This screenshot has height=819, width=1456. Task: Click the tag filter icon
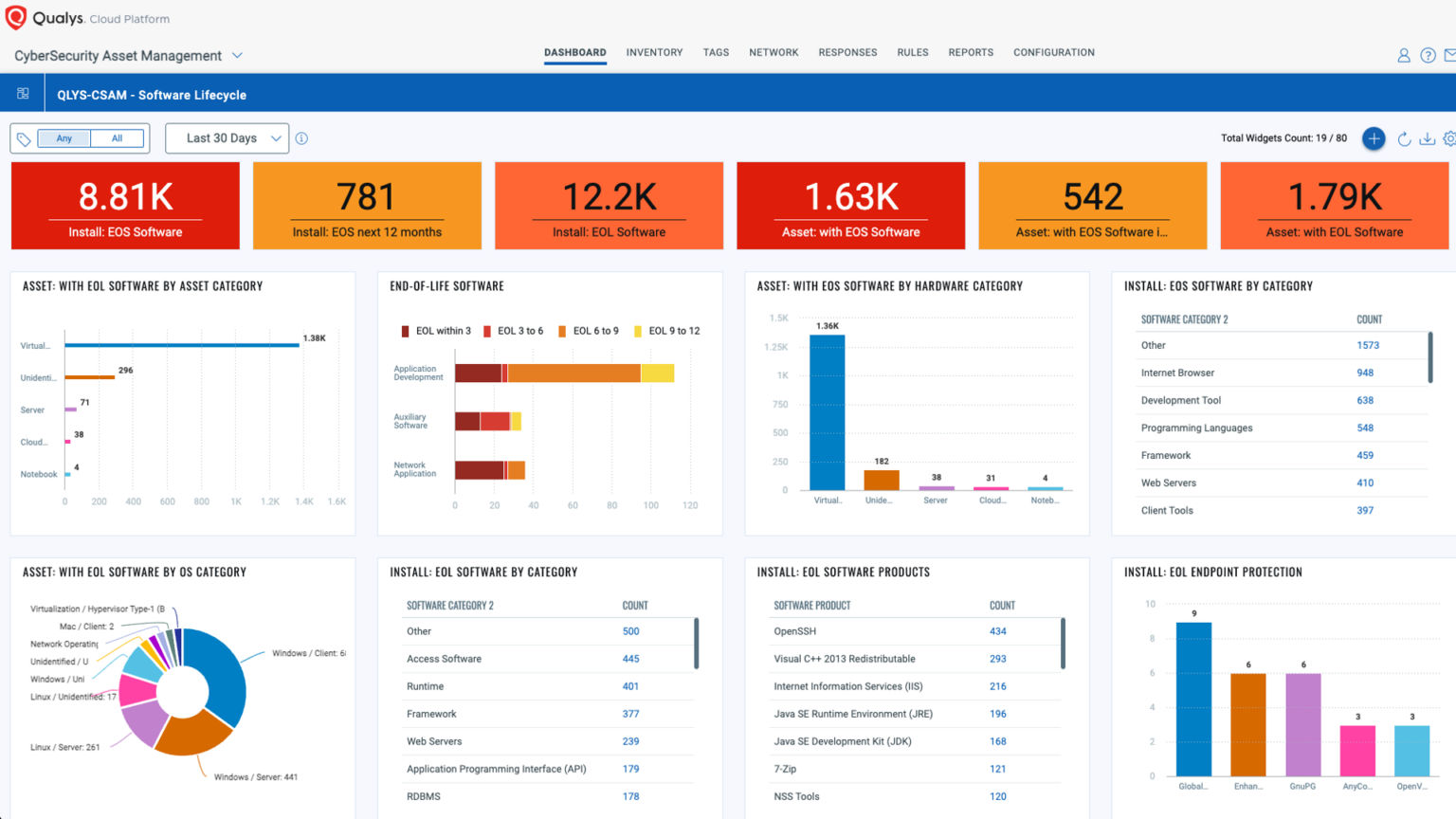(x=25, y=137)
